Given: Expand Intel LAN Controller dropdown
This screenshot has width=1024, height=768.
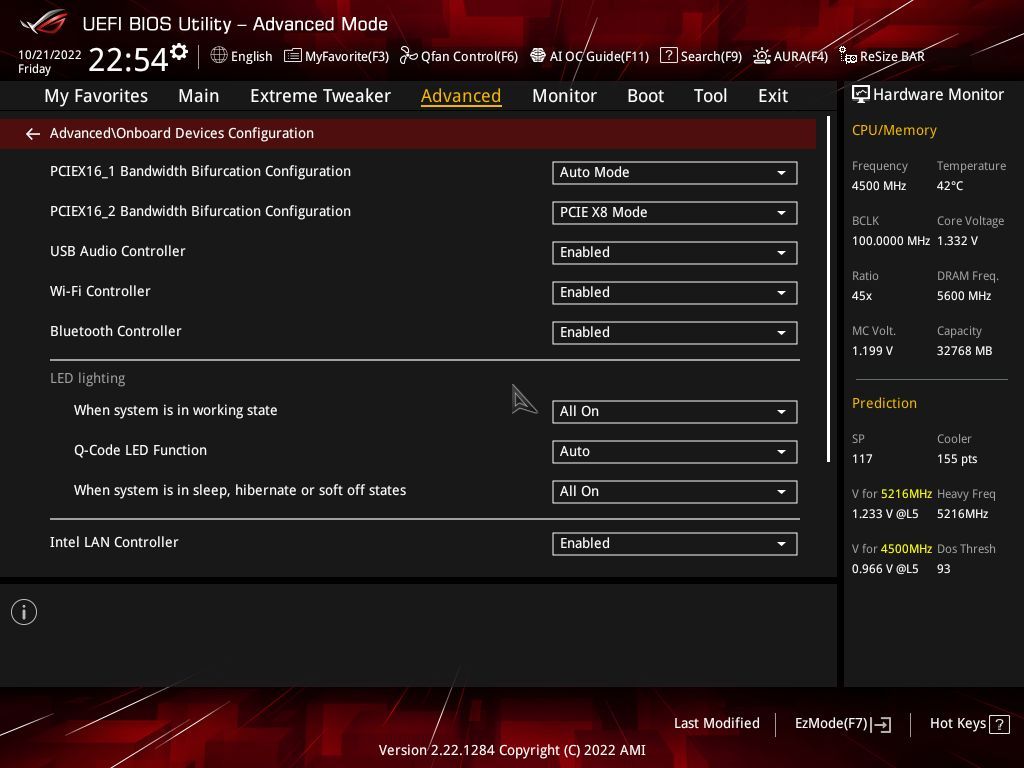Looking at the screenshot, I should point(675,543).
